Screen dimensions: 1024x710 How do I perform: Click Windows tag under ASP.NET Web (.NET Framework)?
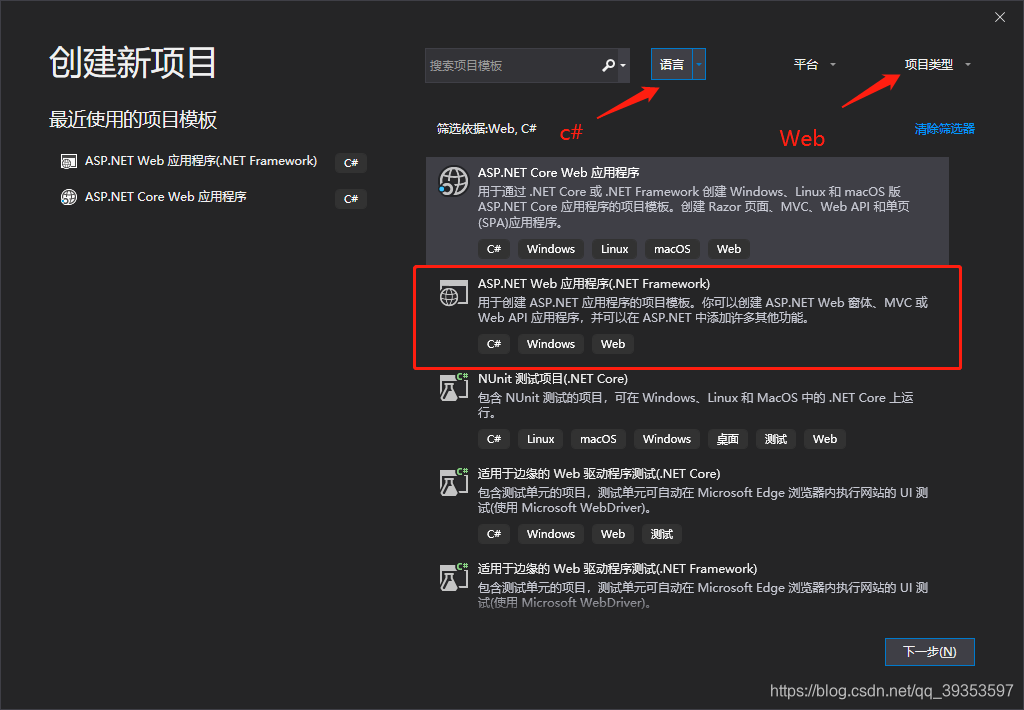tap(551, 344)
